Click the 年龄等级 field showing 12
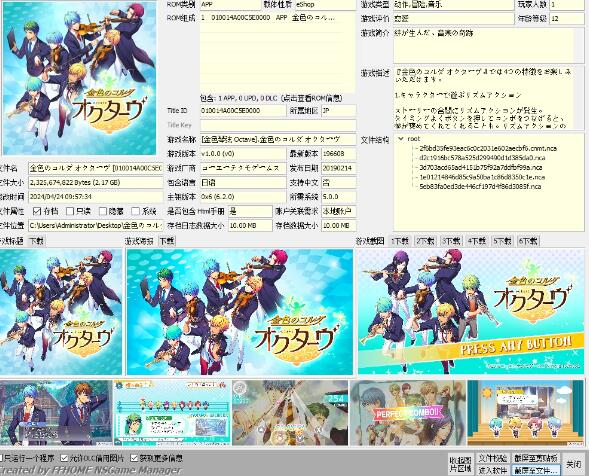589x476 pixels. [x=566, y=18]
